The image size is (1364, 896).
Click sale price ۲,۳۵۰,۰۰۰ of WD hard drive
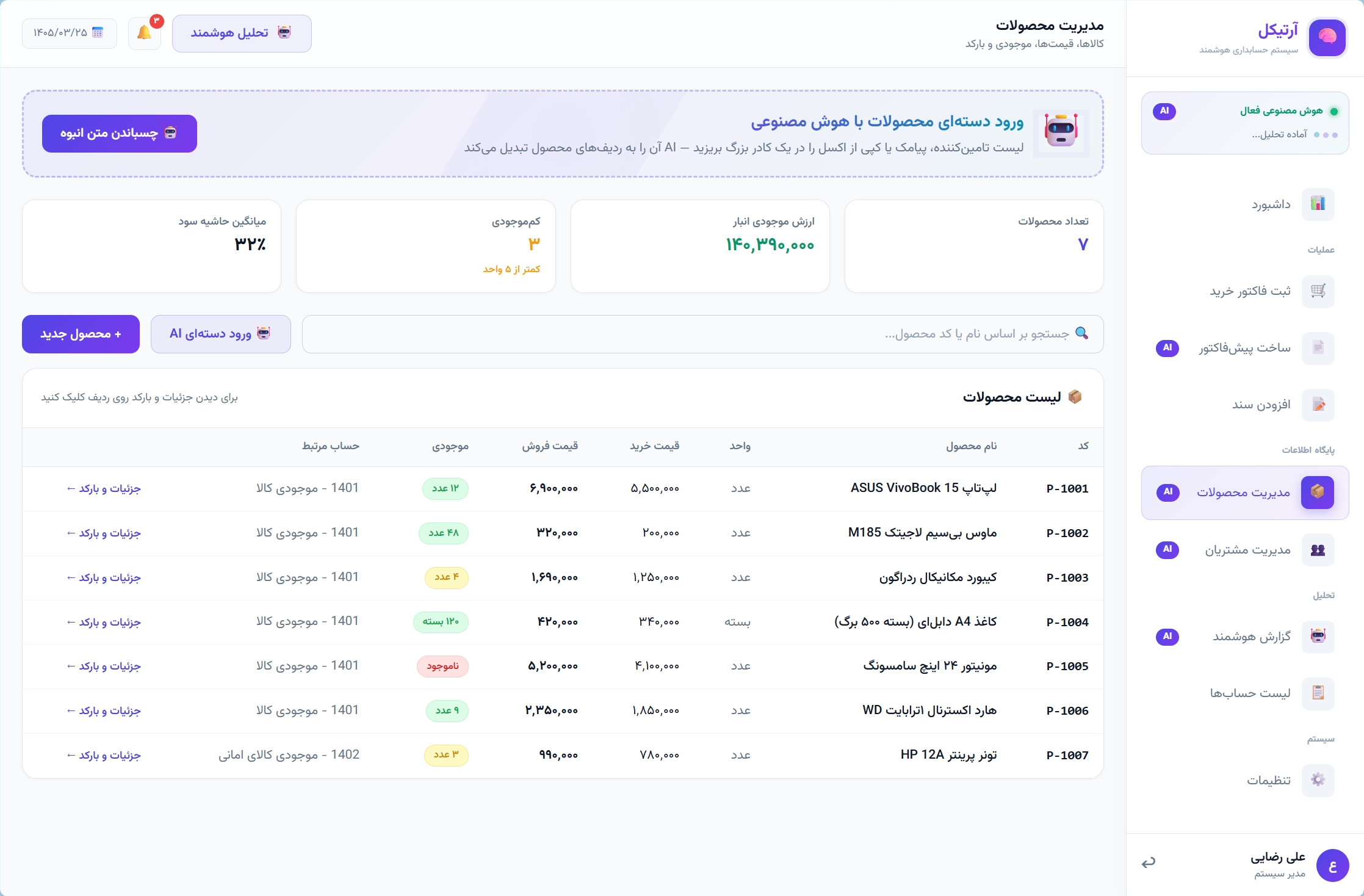click(551, 710)
